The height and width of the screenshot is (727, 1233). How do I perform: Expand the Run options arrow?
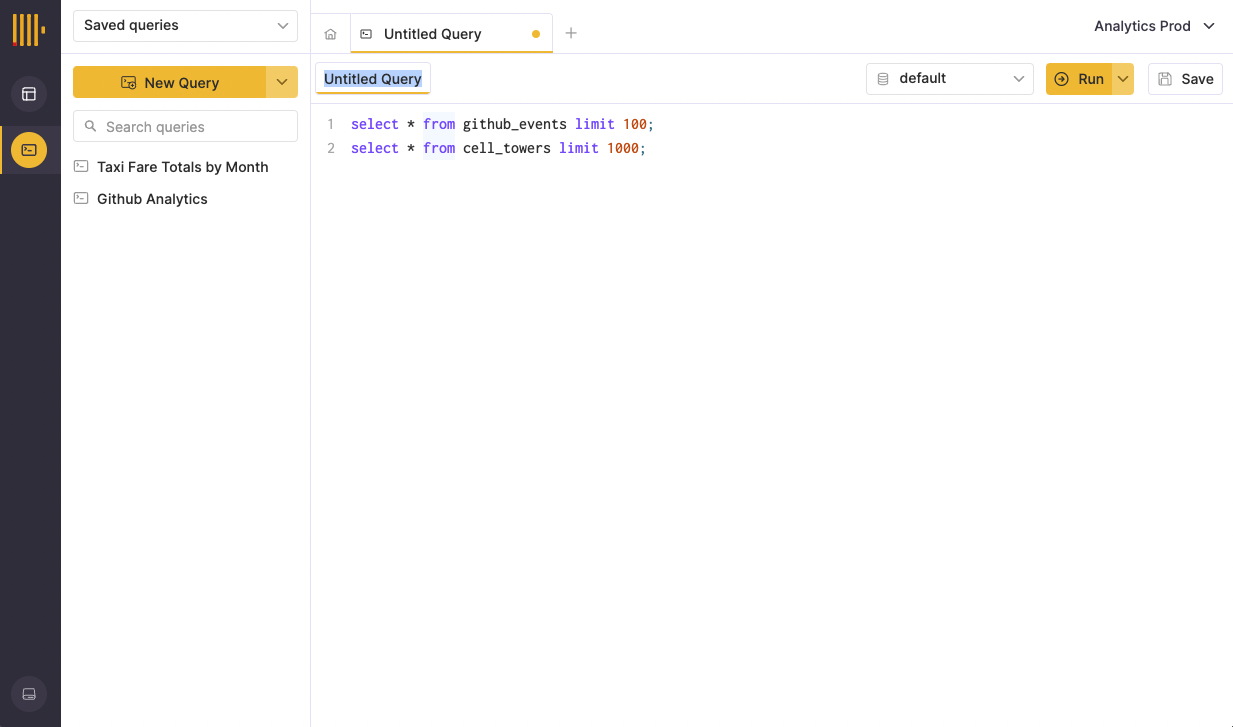1123,79
